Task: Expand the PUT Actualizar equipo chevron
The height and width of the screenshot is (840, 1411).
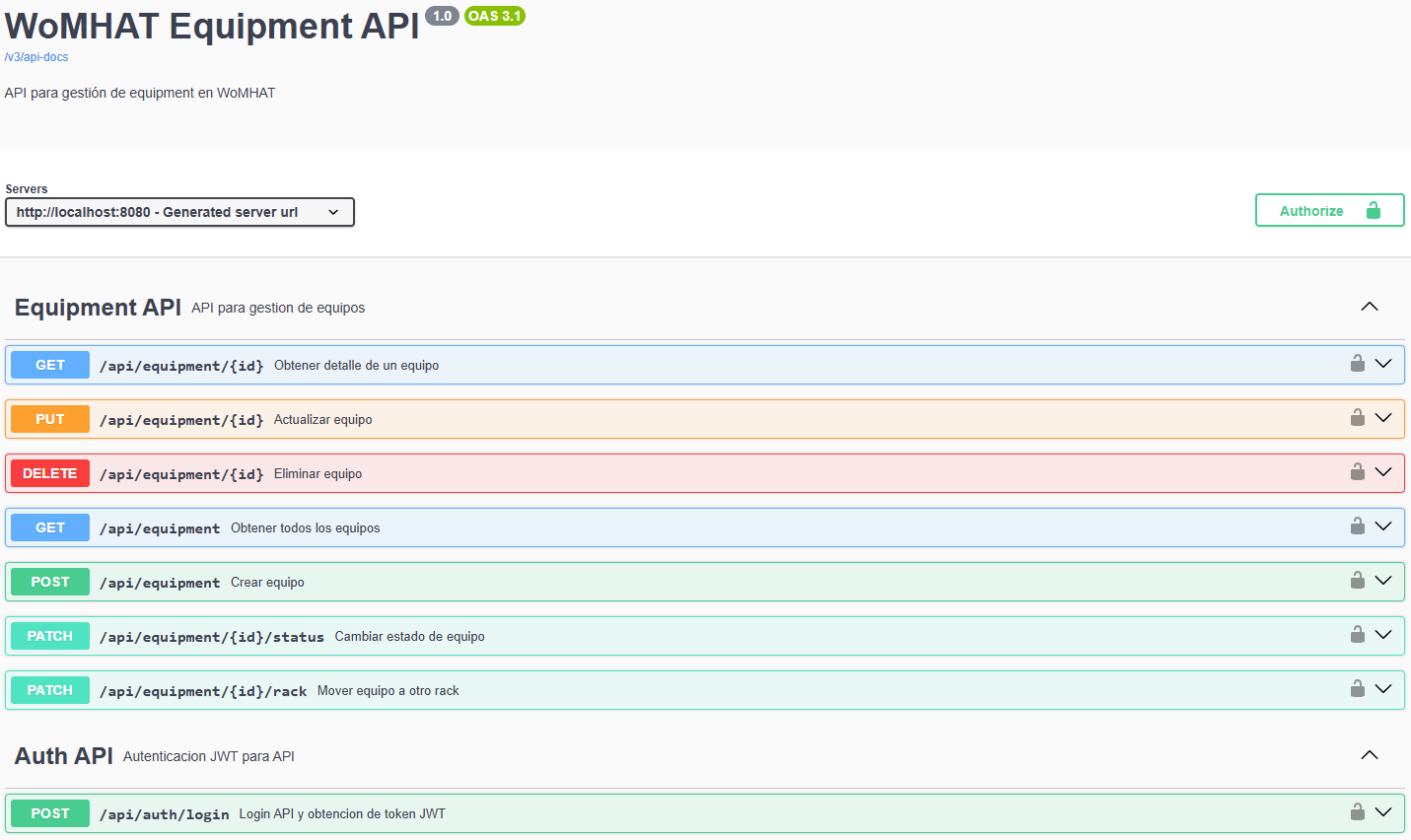Action: (1383, 418)
